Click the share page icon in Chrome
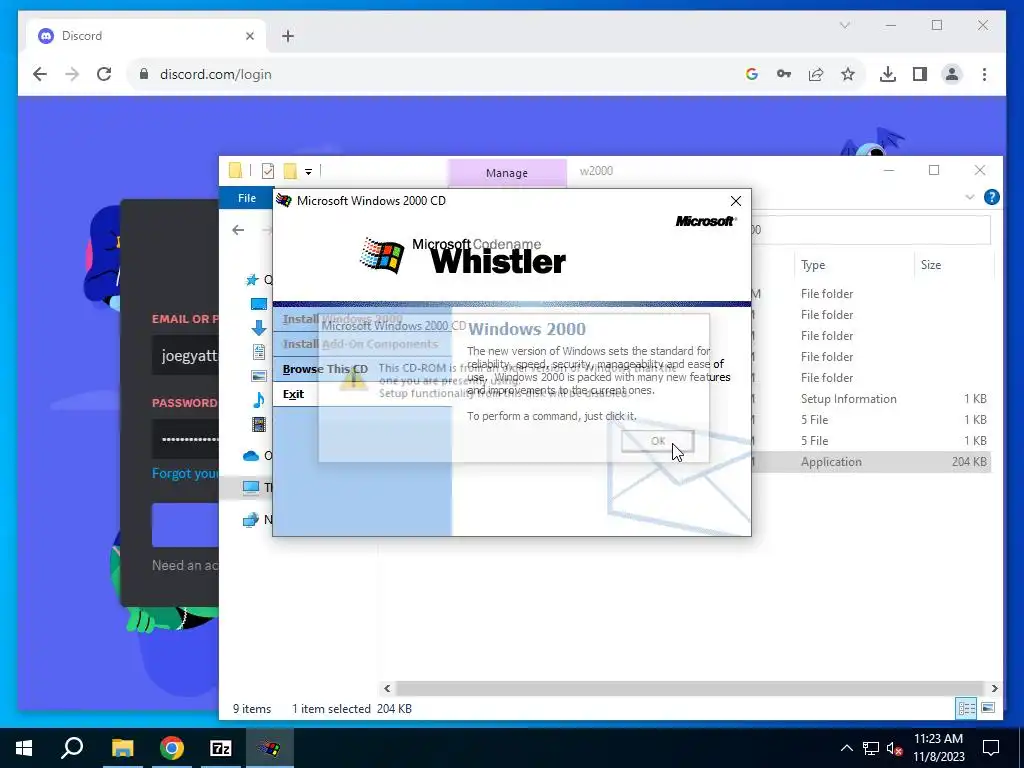The height and width of the screenshot is (768, 1024). (816, 74)
